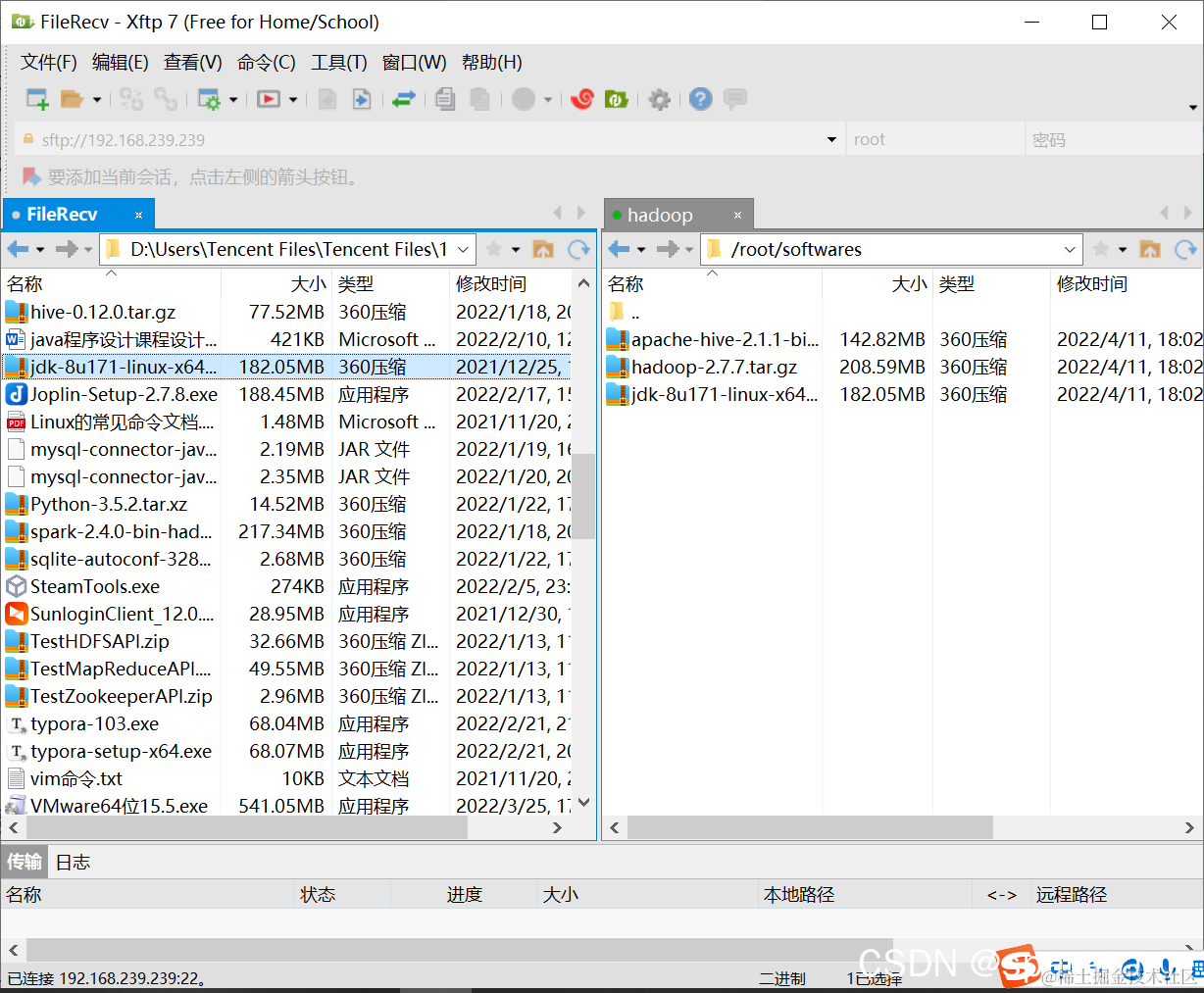Expand toolbar overflow arrow at right edge

[1193, 107]
